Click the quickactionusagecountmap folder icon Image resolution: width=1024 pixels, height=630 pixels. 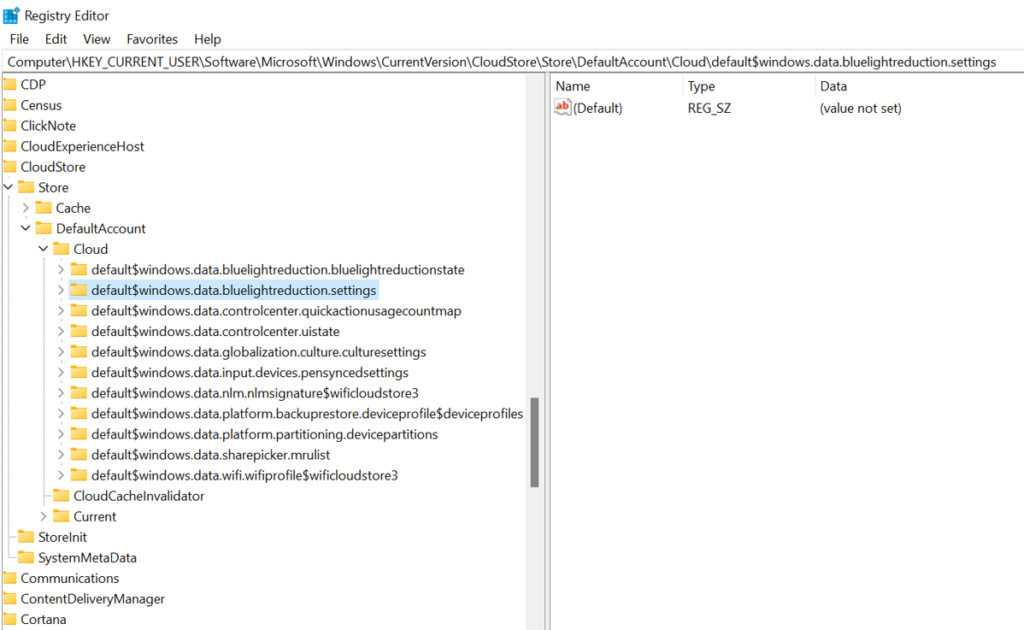point(79,311)
